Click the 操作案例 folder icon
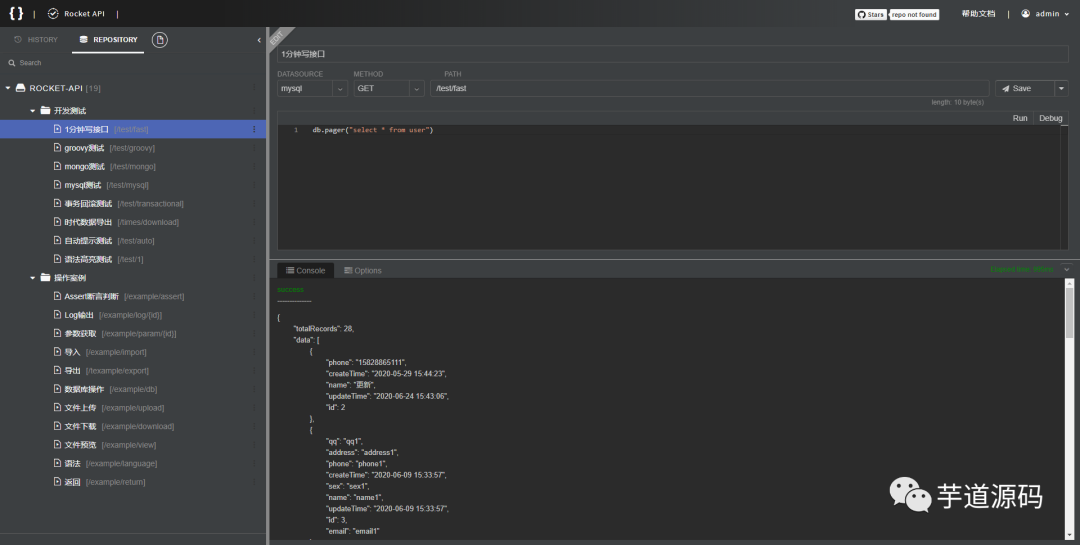This screenshot has width=1080, height=545. tap(45, 278)
